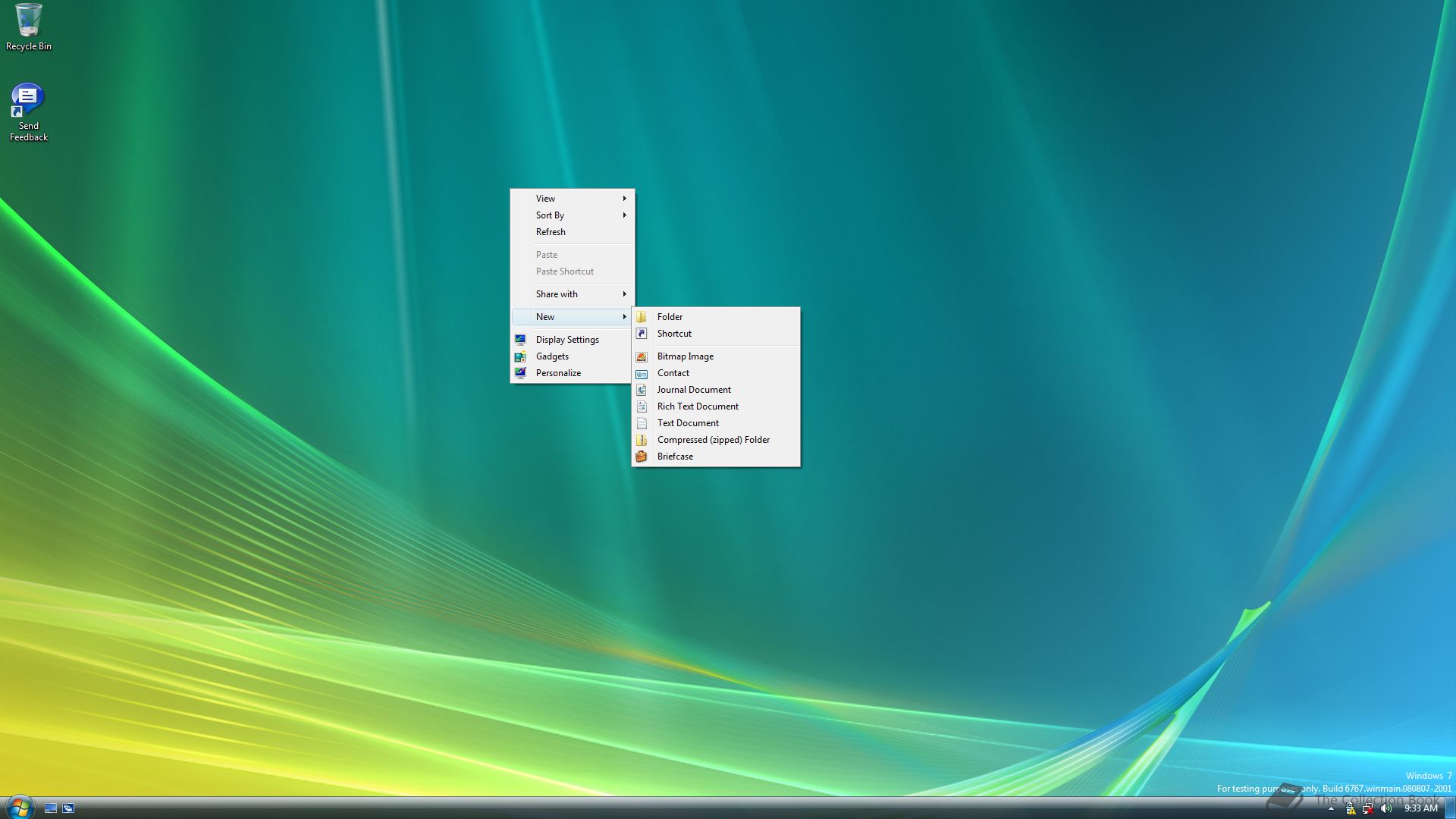Click the highlighted New menu entry
The image size is (1456, 819).
tap(573, 317)
